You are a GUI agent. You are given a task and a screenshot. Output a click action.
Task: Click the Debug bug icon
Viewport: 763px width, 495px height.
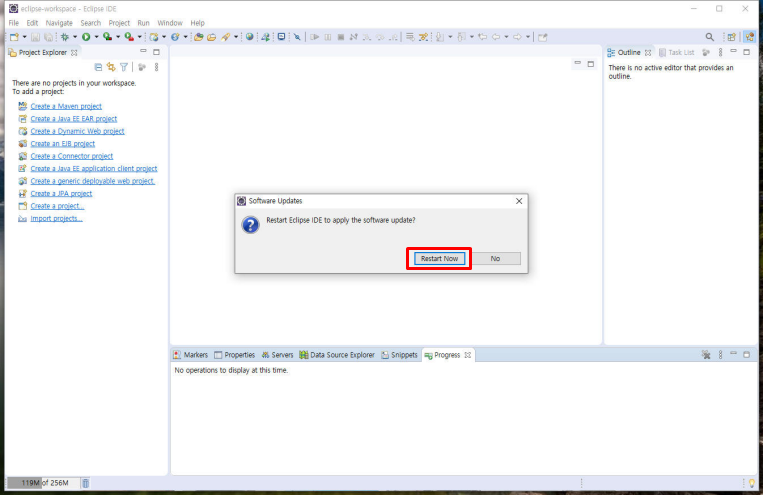[x=65, y=37]
